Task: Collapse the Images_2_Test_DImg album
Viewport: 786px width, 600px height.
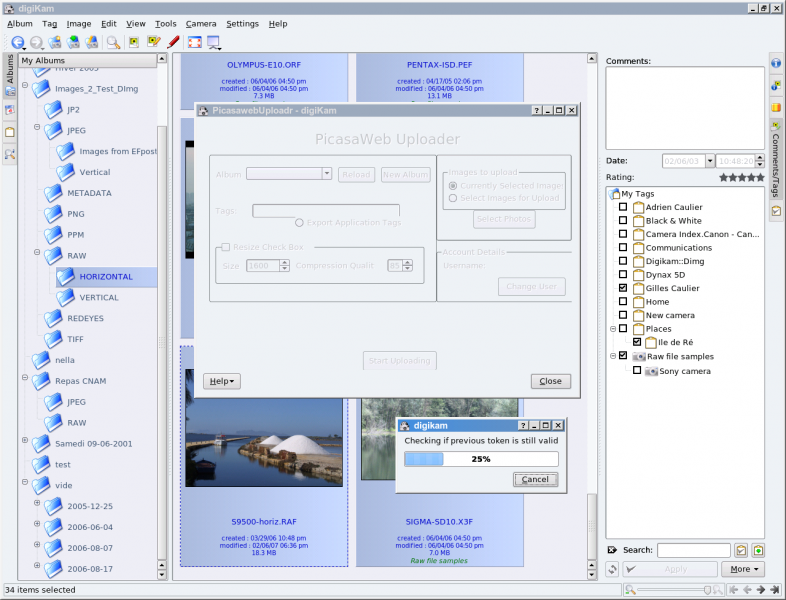Action: tap(25, 85)
